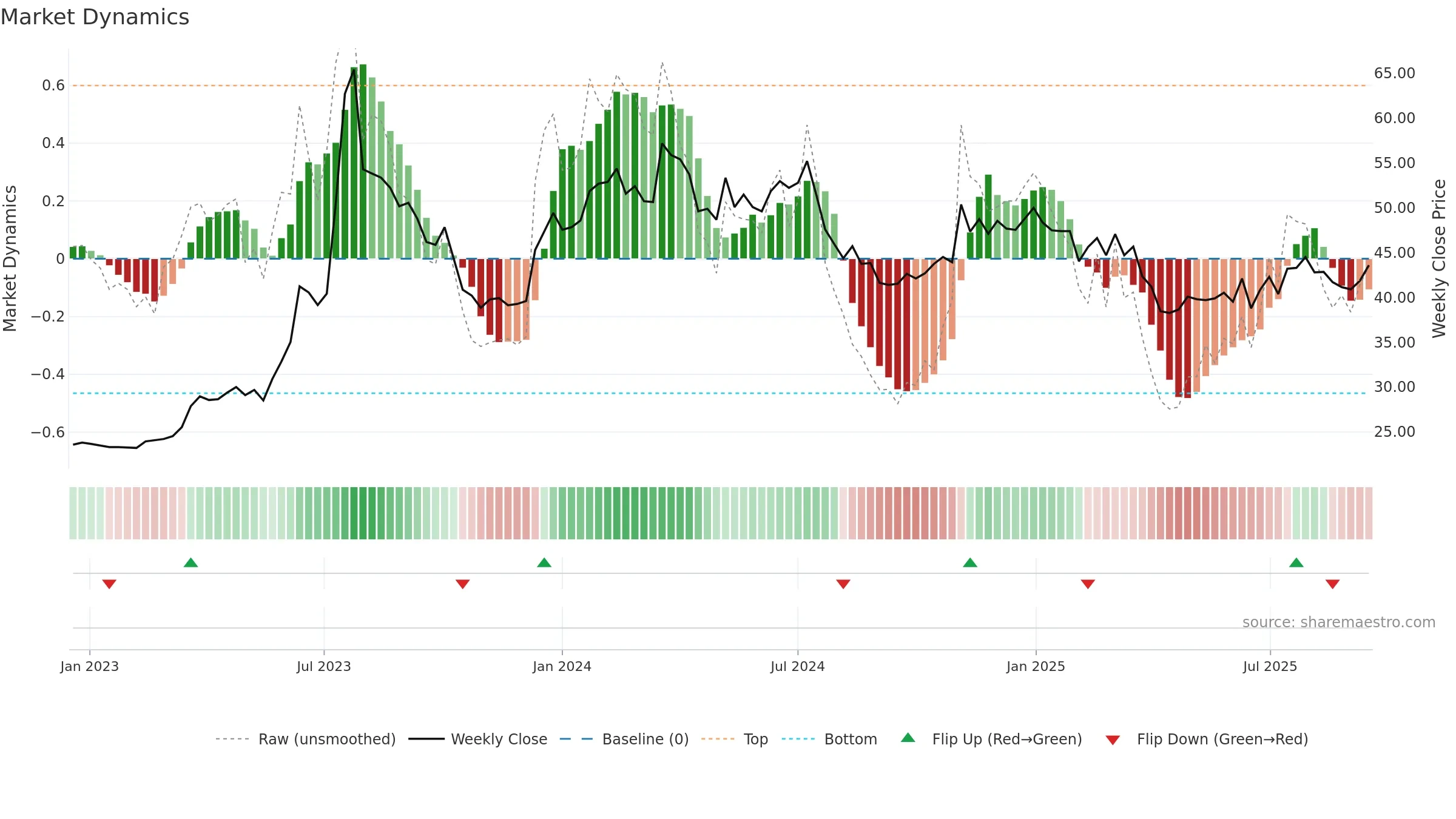Image resolution: width=1456 pixels, height=819 pixels.
Task: Click the Market Dynamics chart title
Action: 95,17
